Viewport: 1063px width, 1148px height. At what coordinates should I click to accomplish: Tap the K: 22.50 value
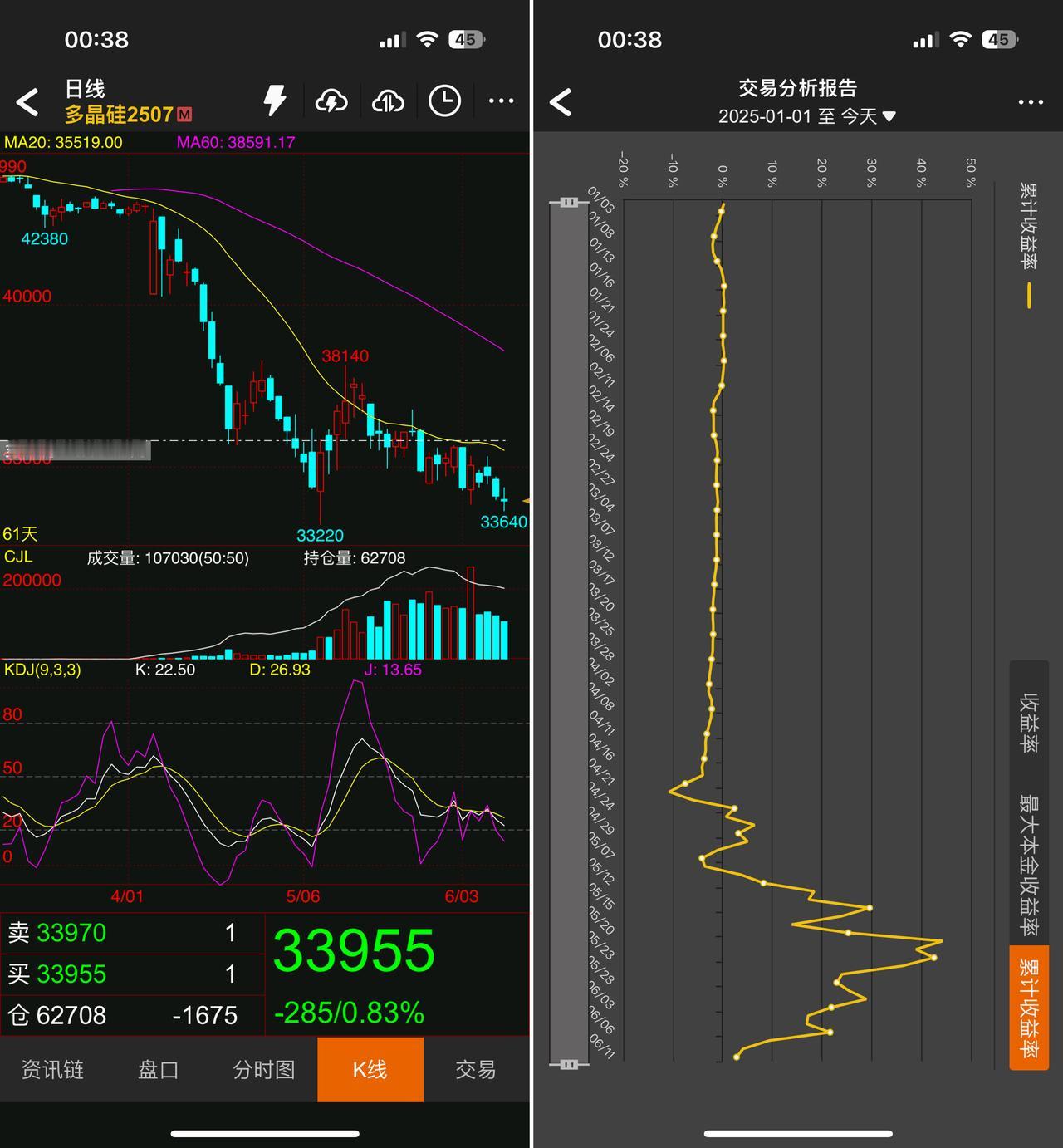pos(164,670)
